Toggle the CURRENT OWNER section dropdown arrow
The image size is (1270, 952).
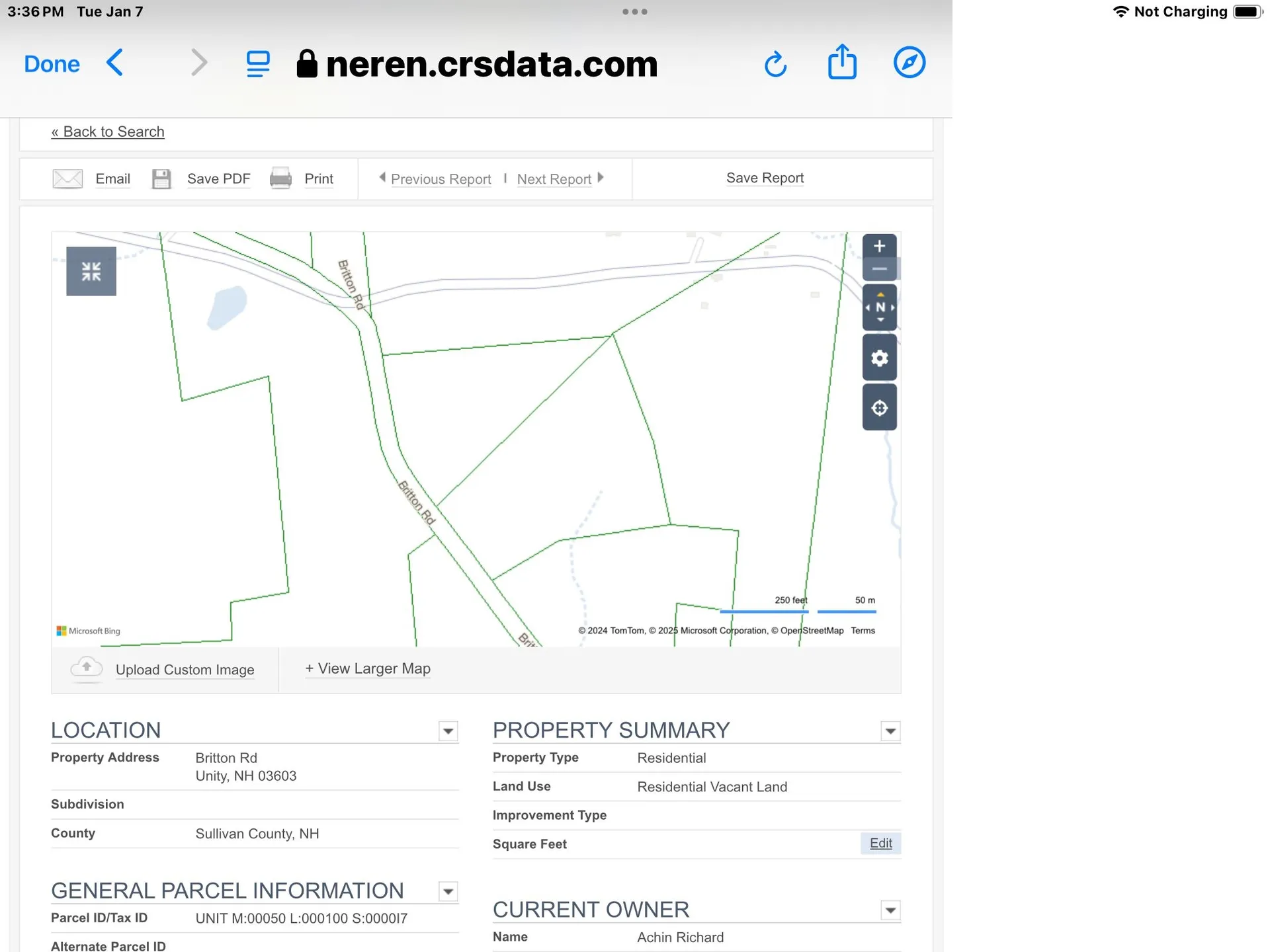click(x=890, y=910)
